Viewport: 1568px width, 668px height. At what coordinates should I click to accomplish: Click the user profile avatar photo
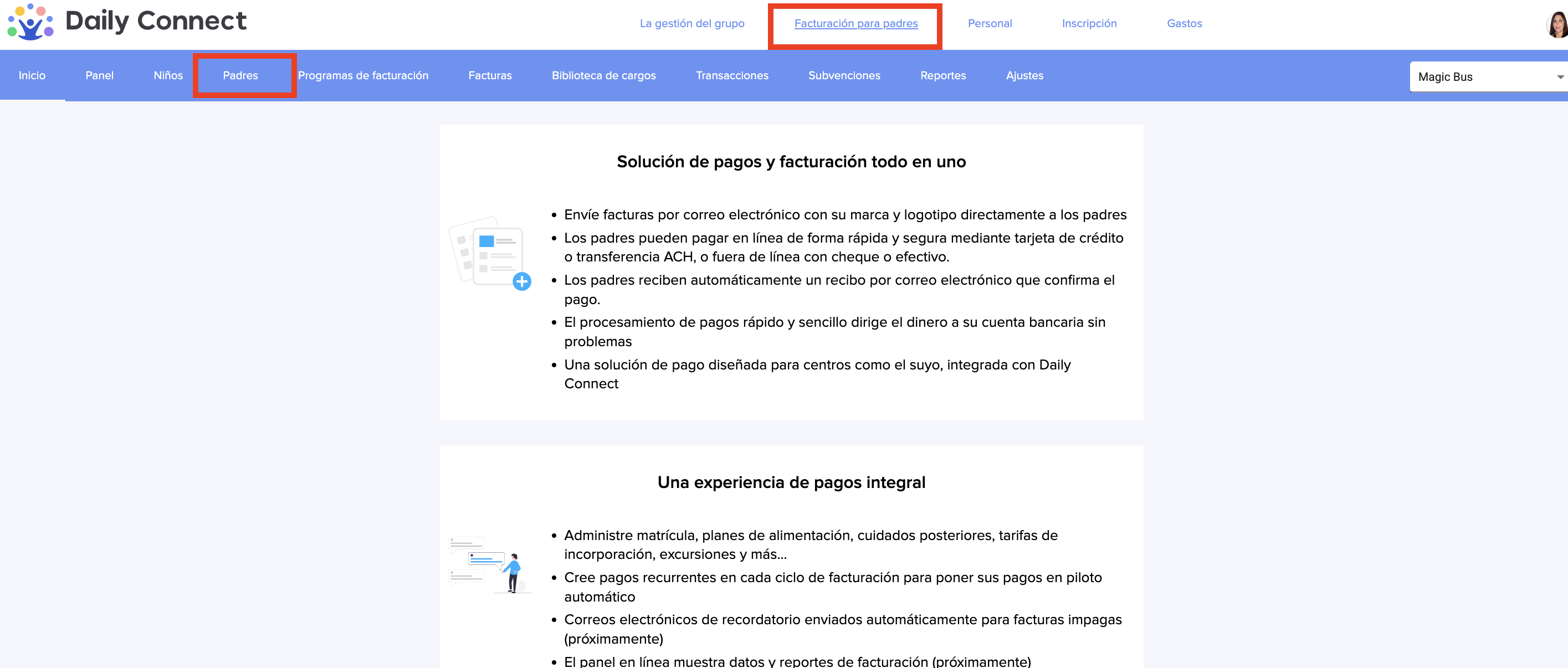click(x=1557, y=25)
